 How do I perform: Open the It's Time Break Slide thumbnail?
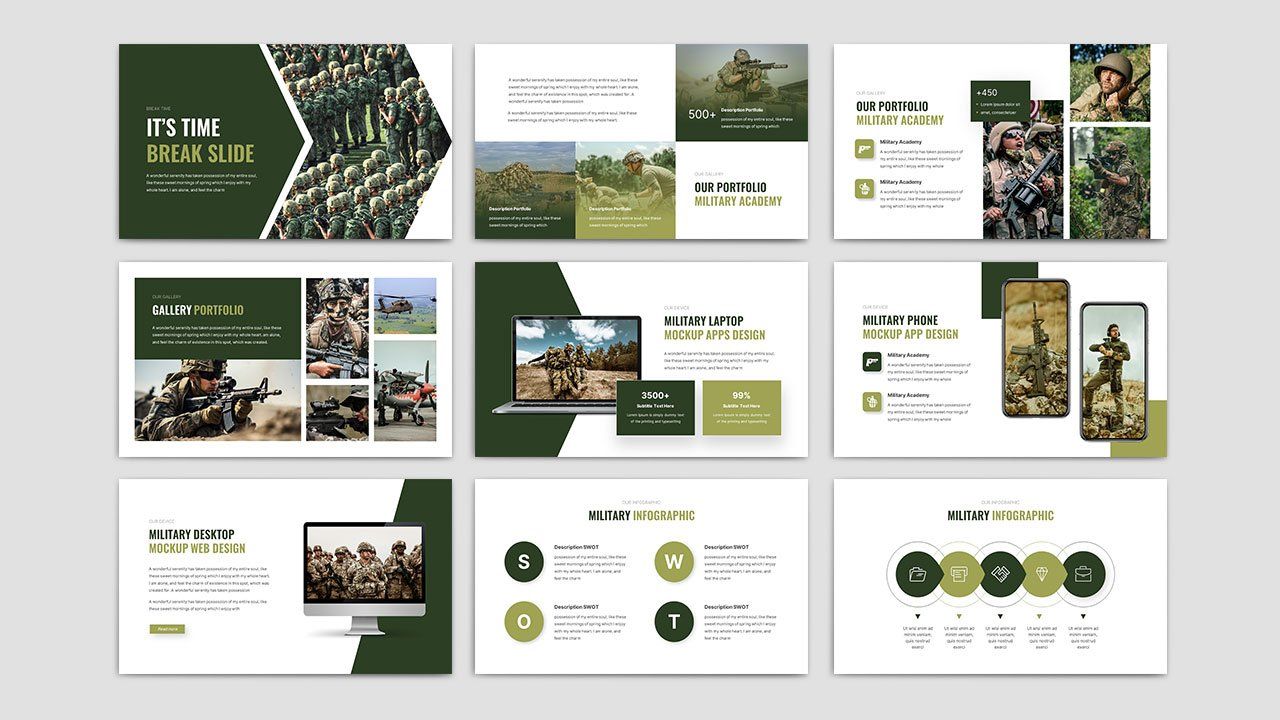285,141
